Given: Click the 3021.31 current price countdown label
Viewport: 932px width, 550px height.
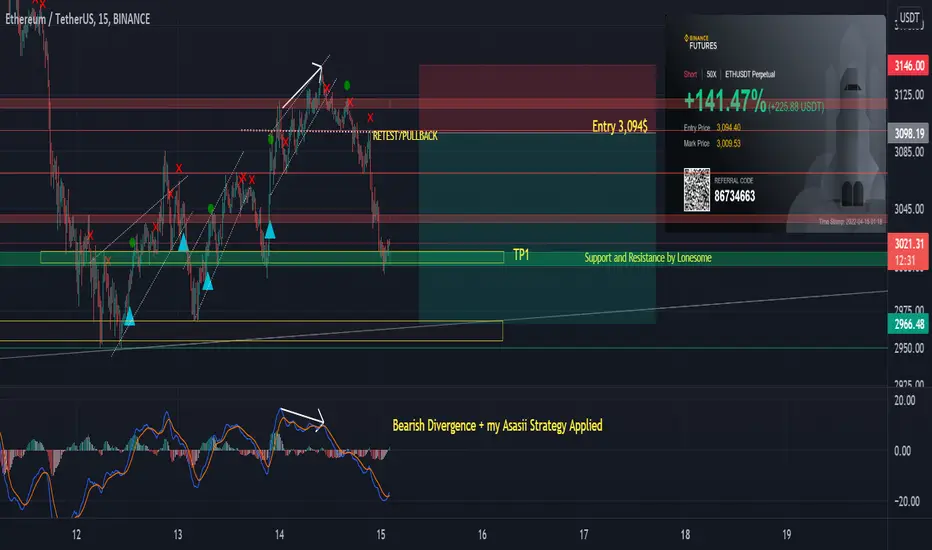Looking at the screenshot, I should tap(909, 252).
